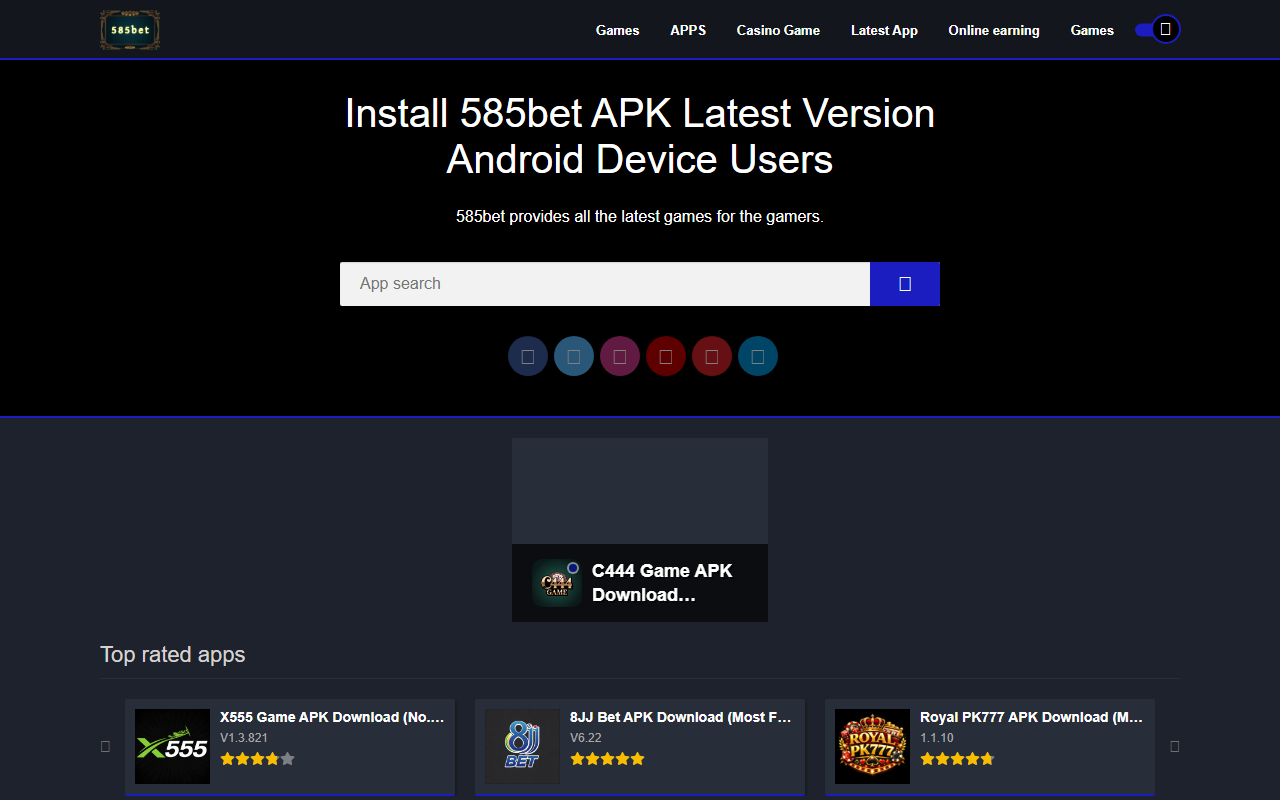Image resolution: width=1280 pixels, height=800 pixels.
Task: Click the featured banner image placeholder
Action: point(640,491)
